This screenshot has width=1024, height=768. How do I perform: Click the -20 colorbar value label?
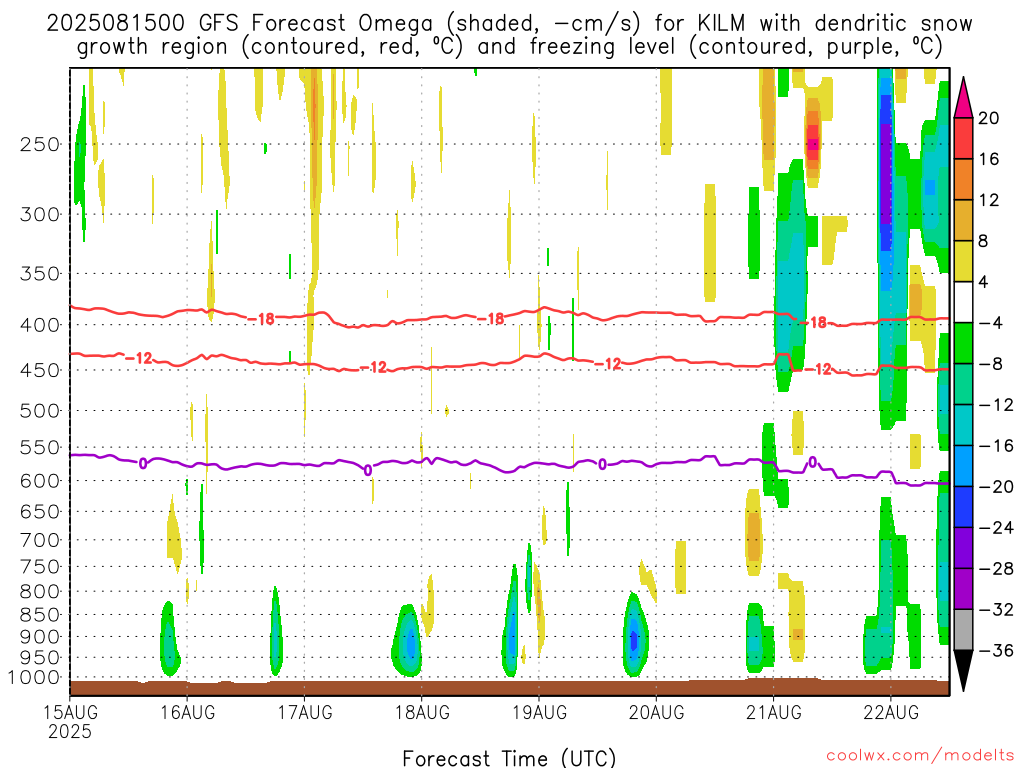point(997,487)
